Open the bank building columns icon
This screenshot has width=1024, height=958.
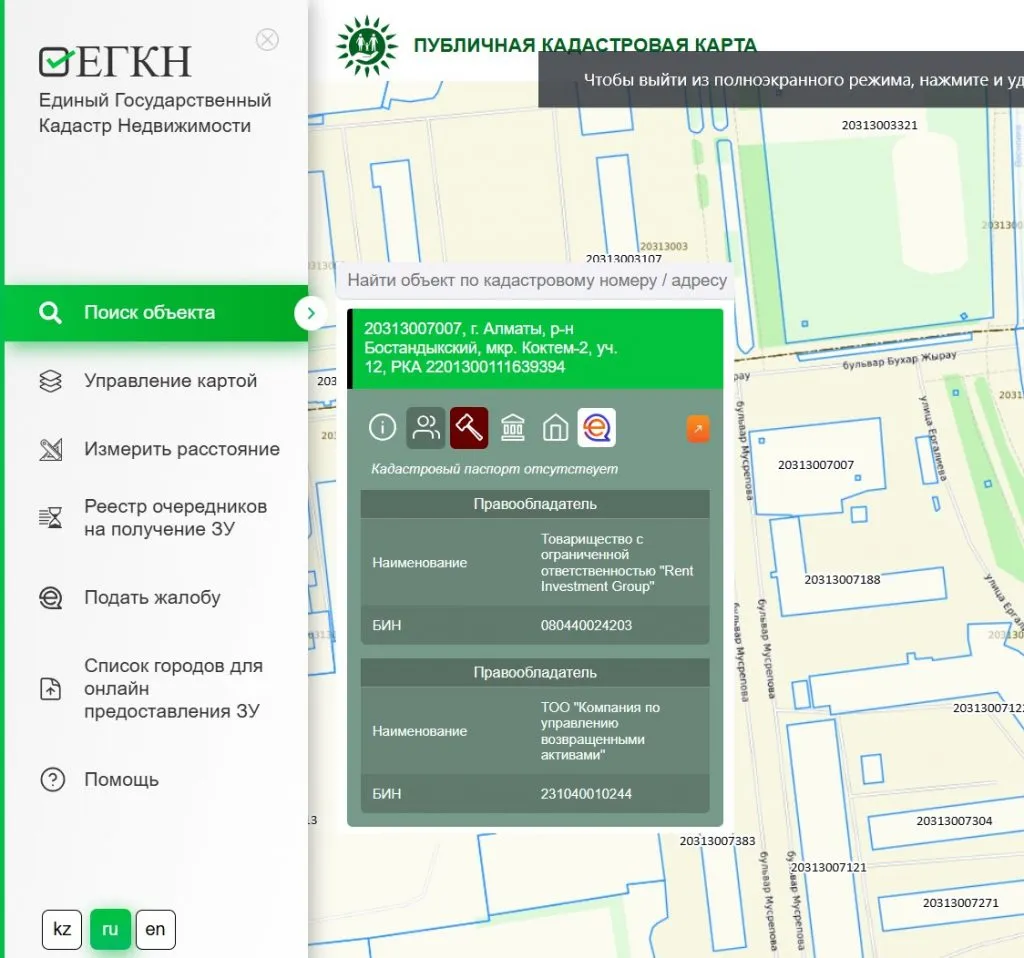click(513, 428)
